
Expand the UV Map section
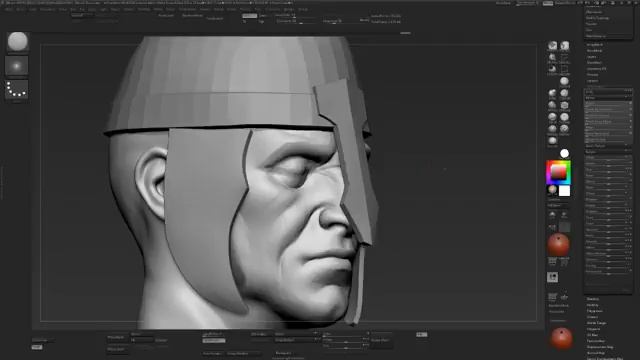tap(592, 335)
